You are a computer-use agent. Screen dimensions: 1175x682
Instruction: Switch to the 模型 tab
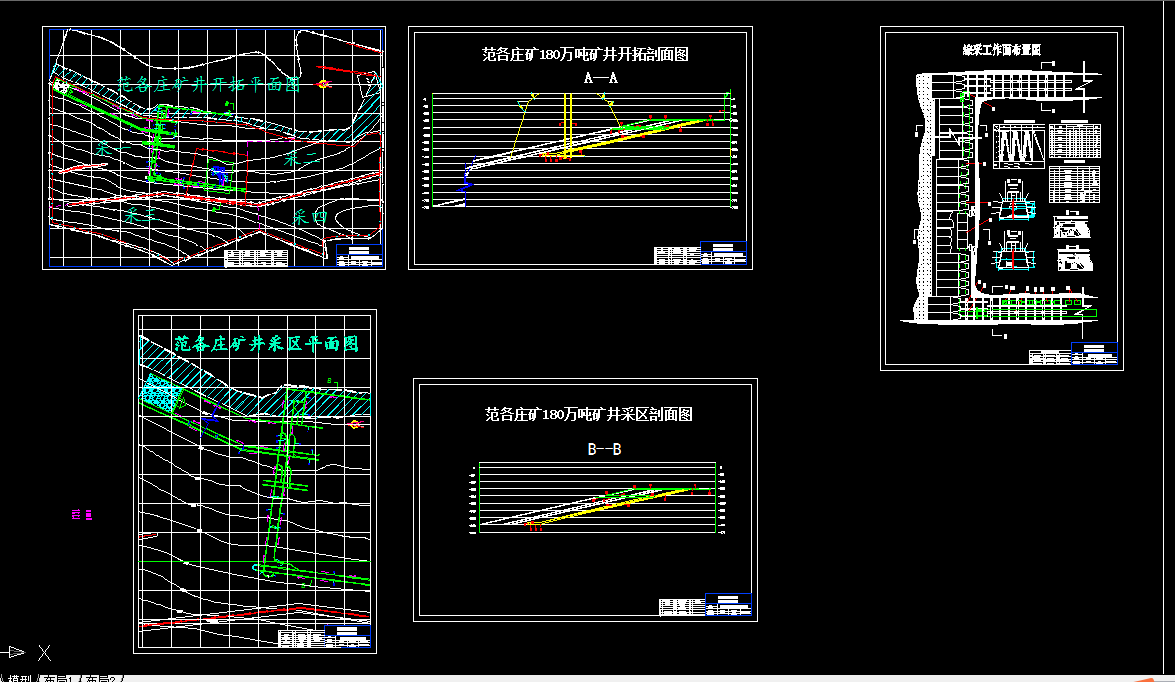pos(19,679)
